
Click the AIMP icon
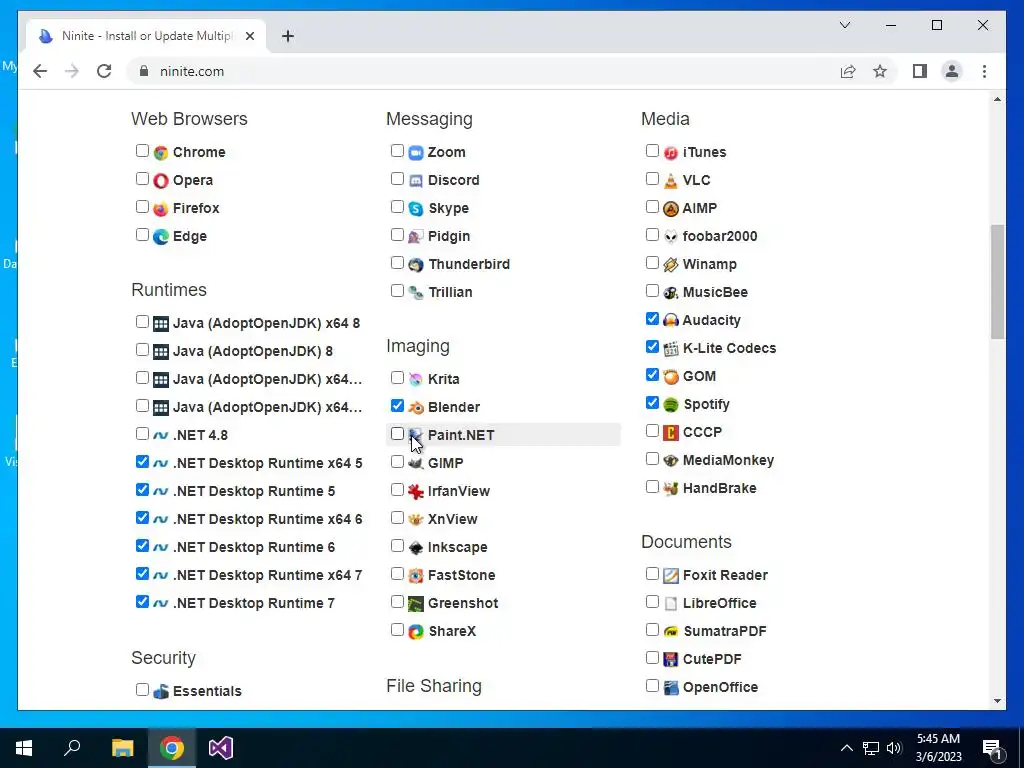(671, 209)
